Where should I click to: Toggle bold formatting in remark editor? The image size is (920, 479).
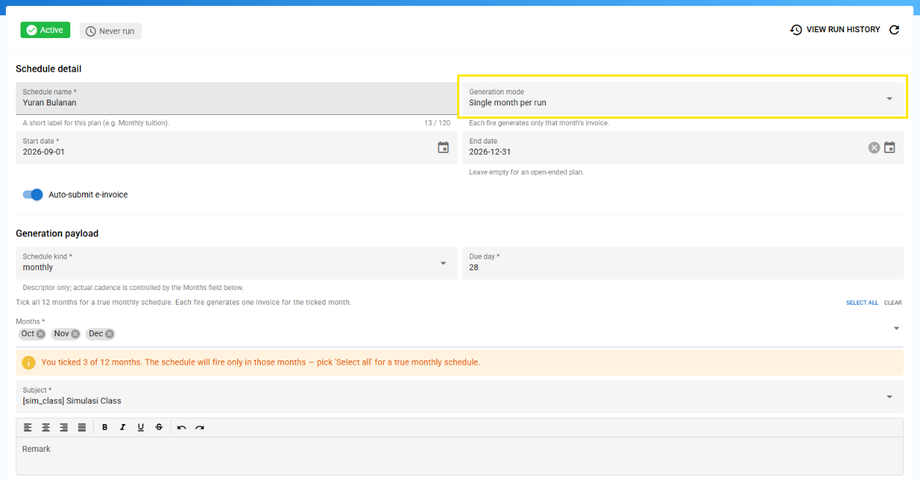tap(104, 427)
